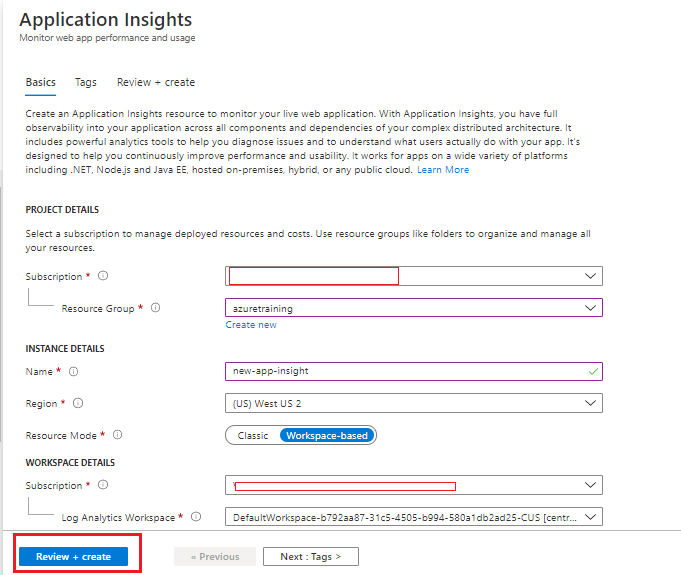Click the Previous button
The width and height of the screenshot is (681, 575).
tap(215, 557)
